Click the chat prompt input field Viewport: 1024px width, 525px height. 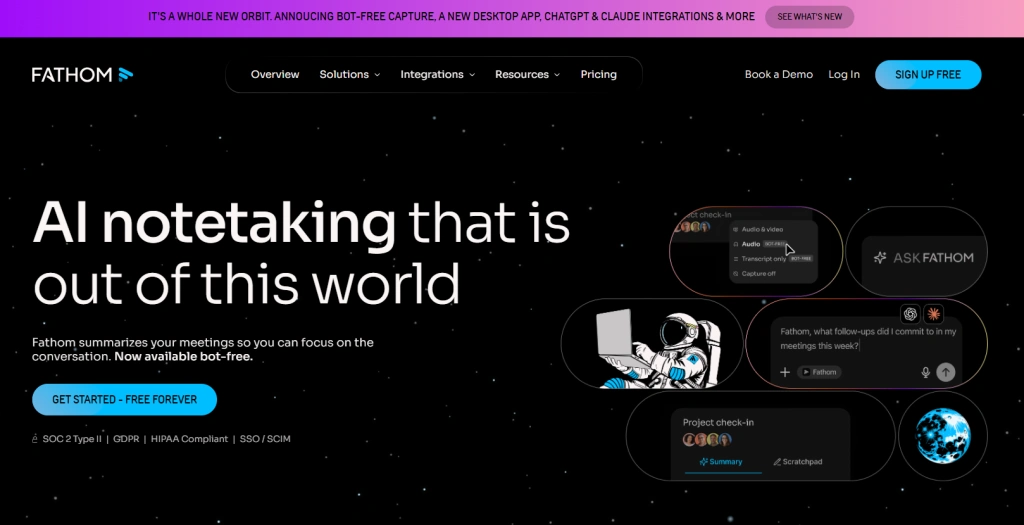tap(869, 338)
